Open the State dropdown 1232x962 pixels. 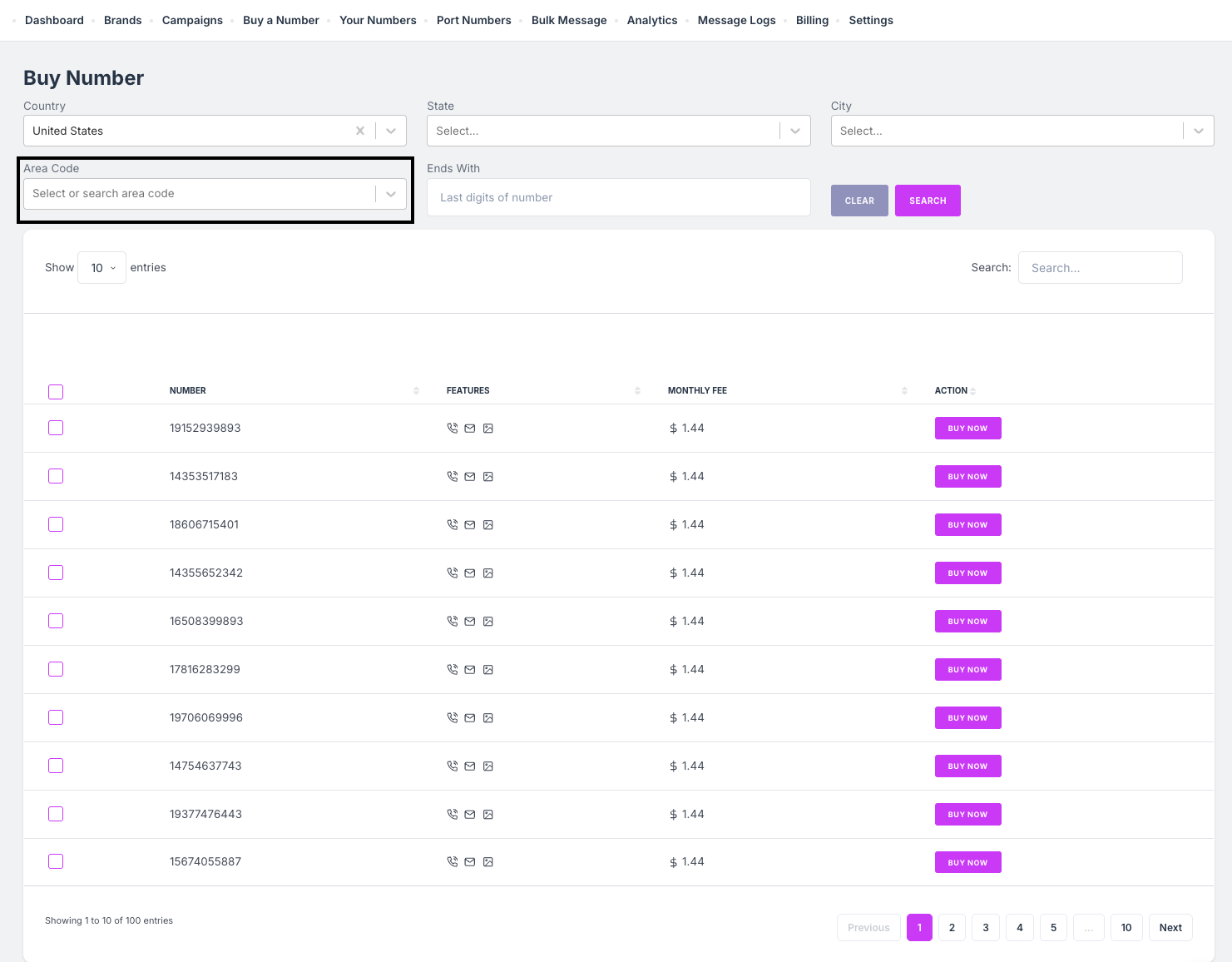point(618,131)
